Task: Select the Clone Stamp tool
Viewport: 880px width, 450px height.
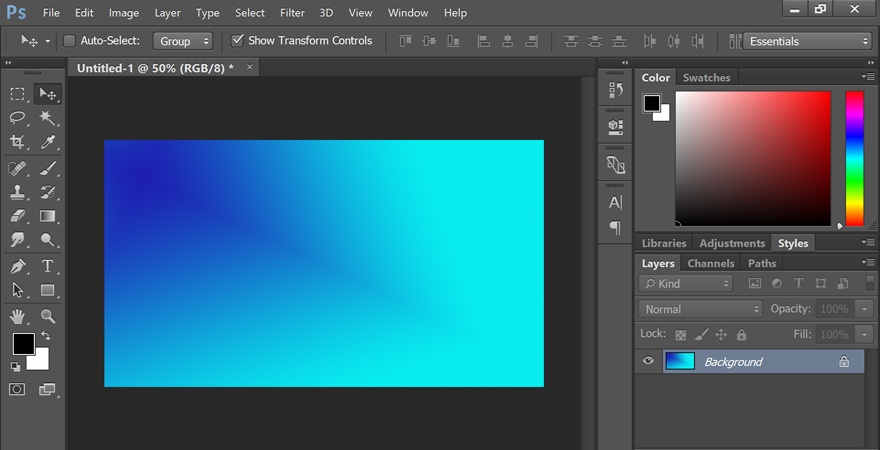Action: tap(17, 192)
